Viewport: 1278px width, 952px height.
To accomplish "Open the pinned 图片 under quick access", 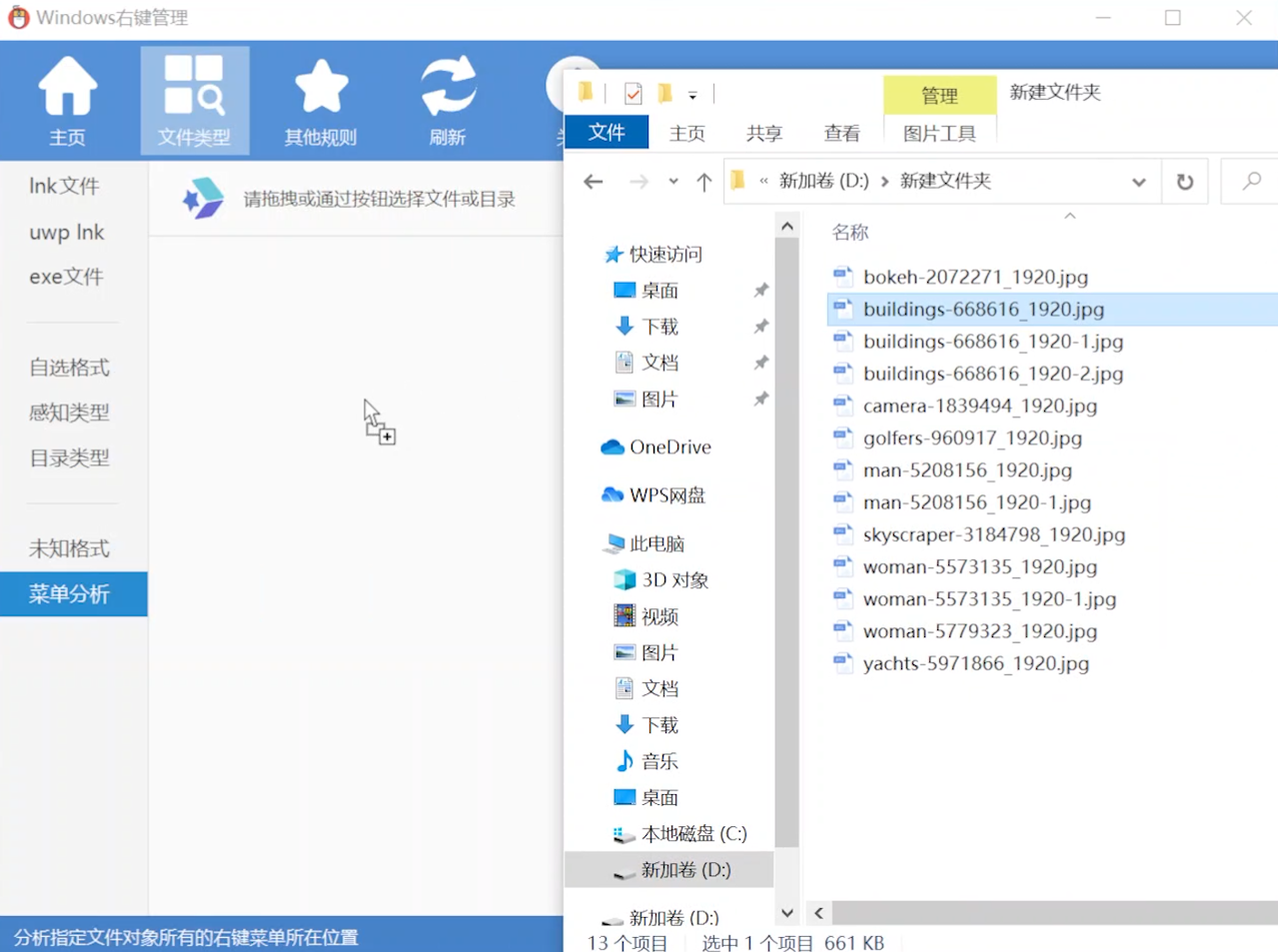I will 645,399.
